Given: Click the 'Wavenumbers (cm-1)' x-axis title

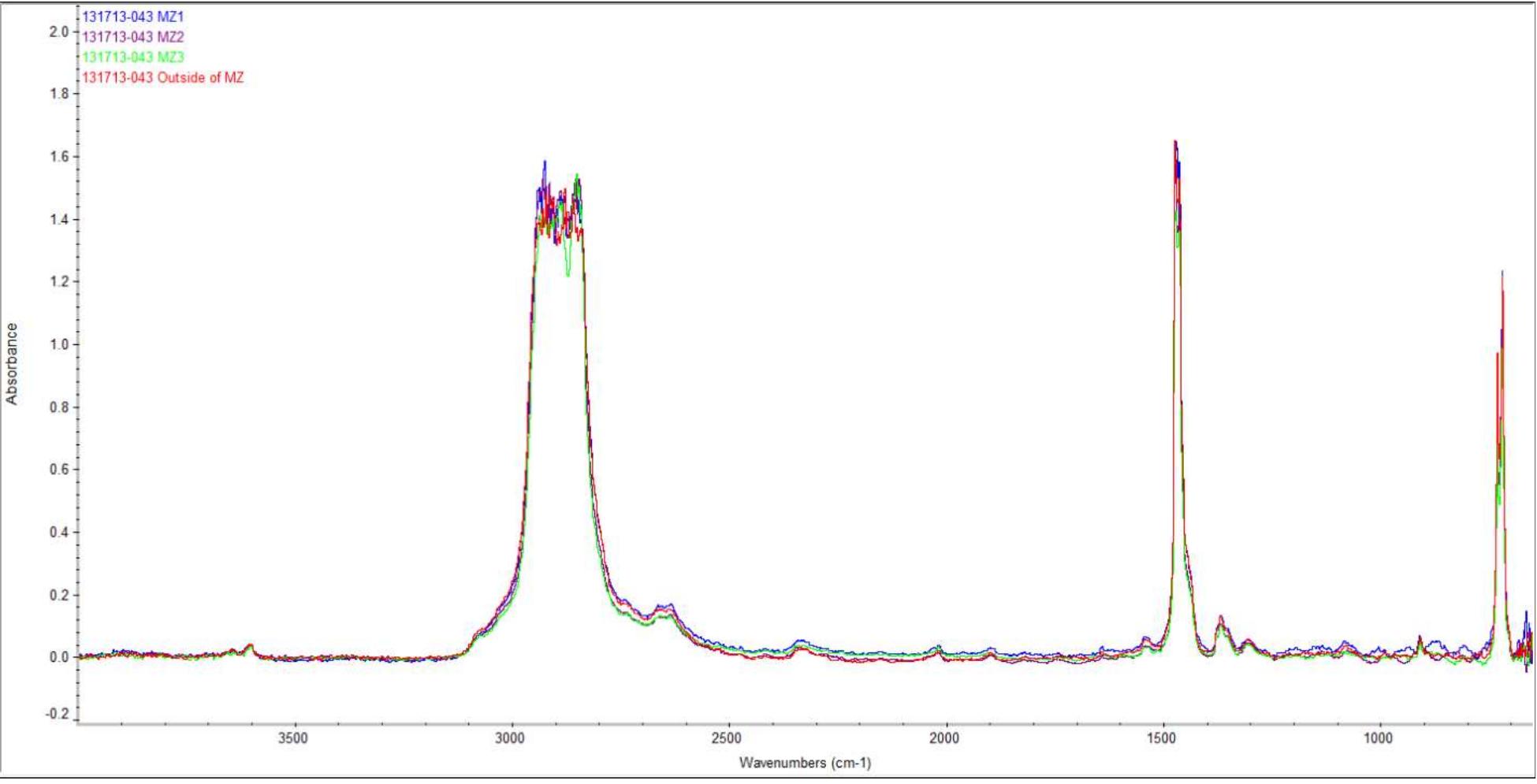Looking at the screenshot, I should [x=805, y=763].
